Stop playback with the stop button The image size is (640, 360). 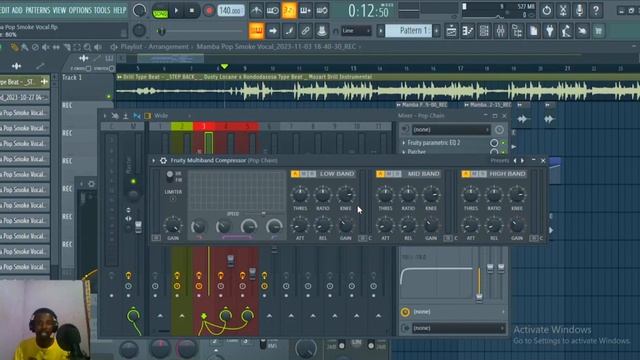[x=192, y=11]
